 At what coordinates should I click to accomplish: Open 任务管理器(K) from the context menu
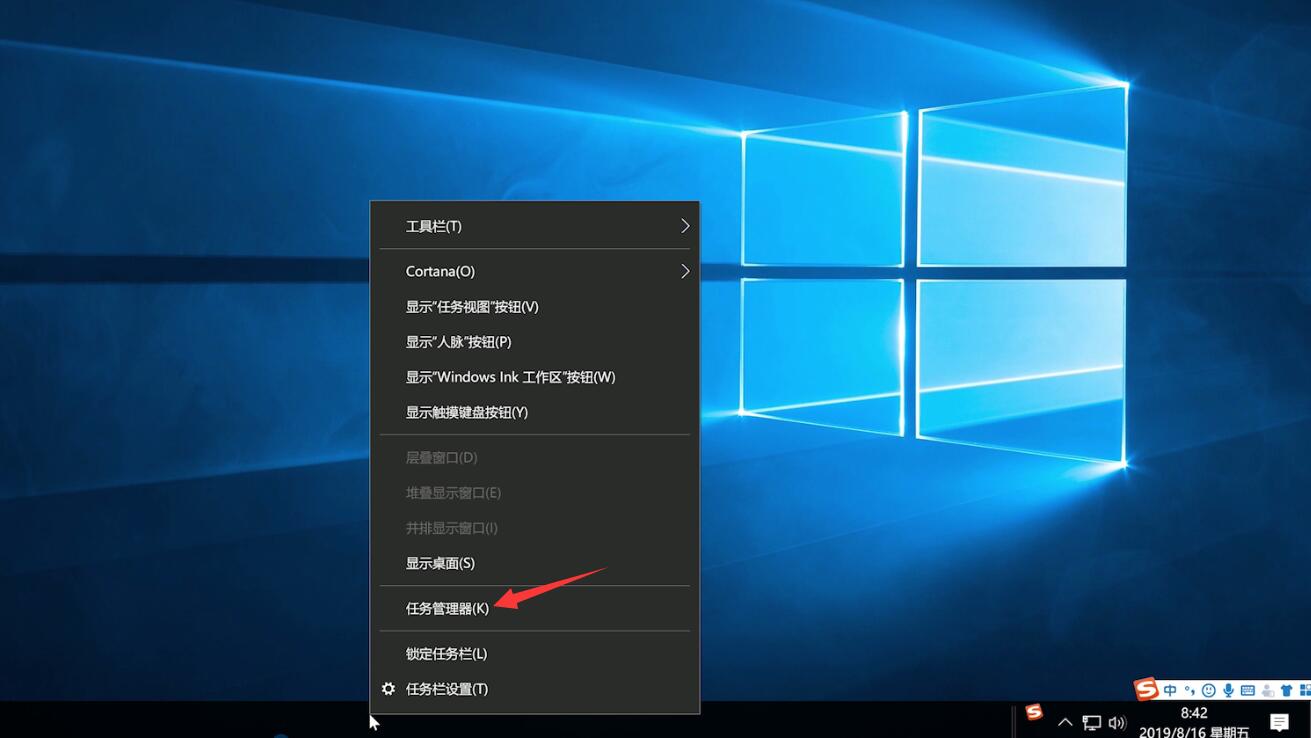click(x=534, y=608)
